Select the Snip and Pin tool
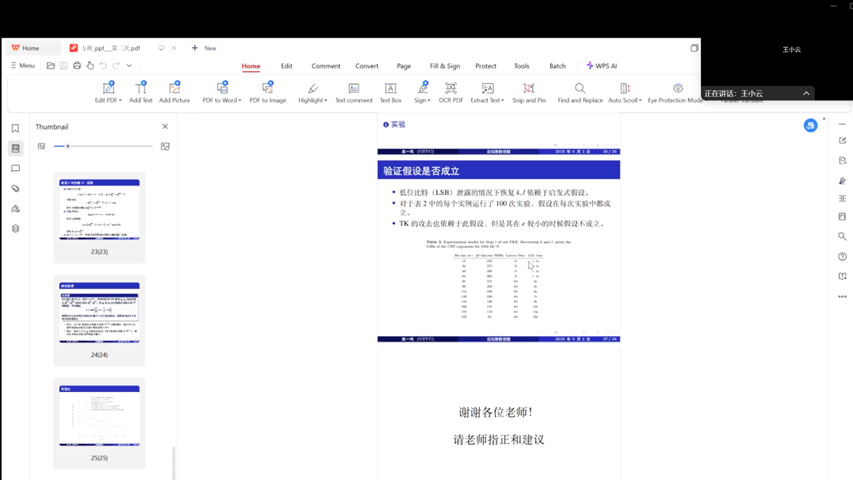Viewport: 853px width, 480px height. tap(529, 92)
